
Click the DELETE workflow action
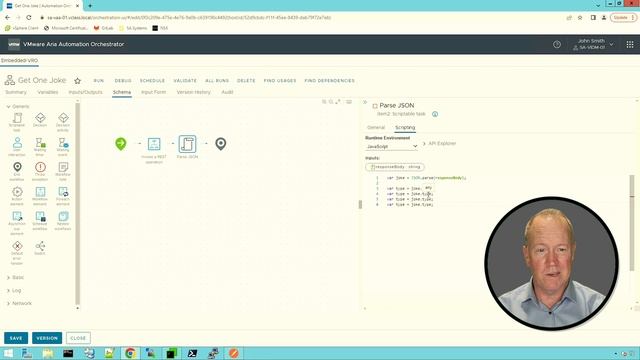pos(246,81)
